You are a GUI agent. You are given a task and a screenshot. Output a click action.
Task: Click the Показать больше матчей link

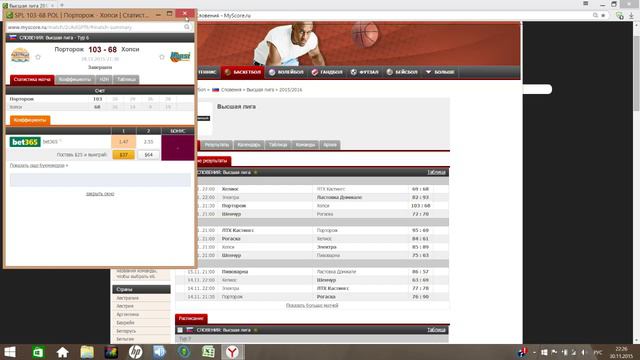click(312, 305)
